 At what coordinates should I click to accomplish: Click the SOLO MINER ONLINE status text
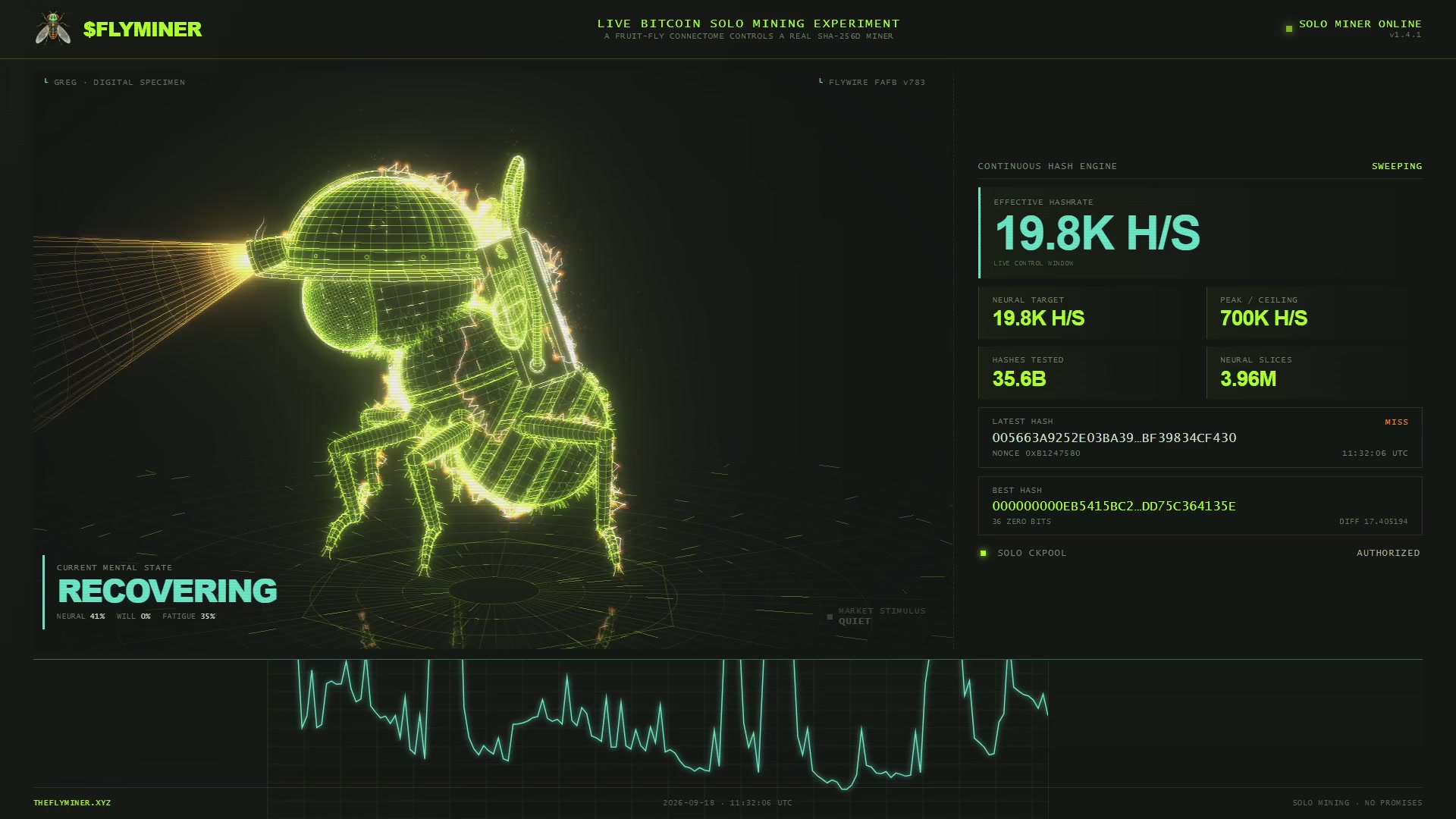coord(1360,24)
